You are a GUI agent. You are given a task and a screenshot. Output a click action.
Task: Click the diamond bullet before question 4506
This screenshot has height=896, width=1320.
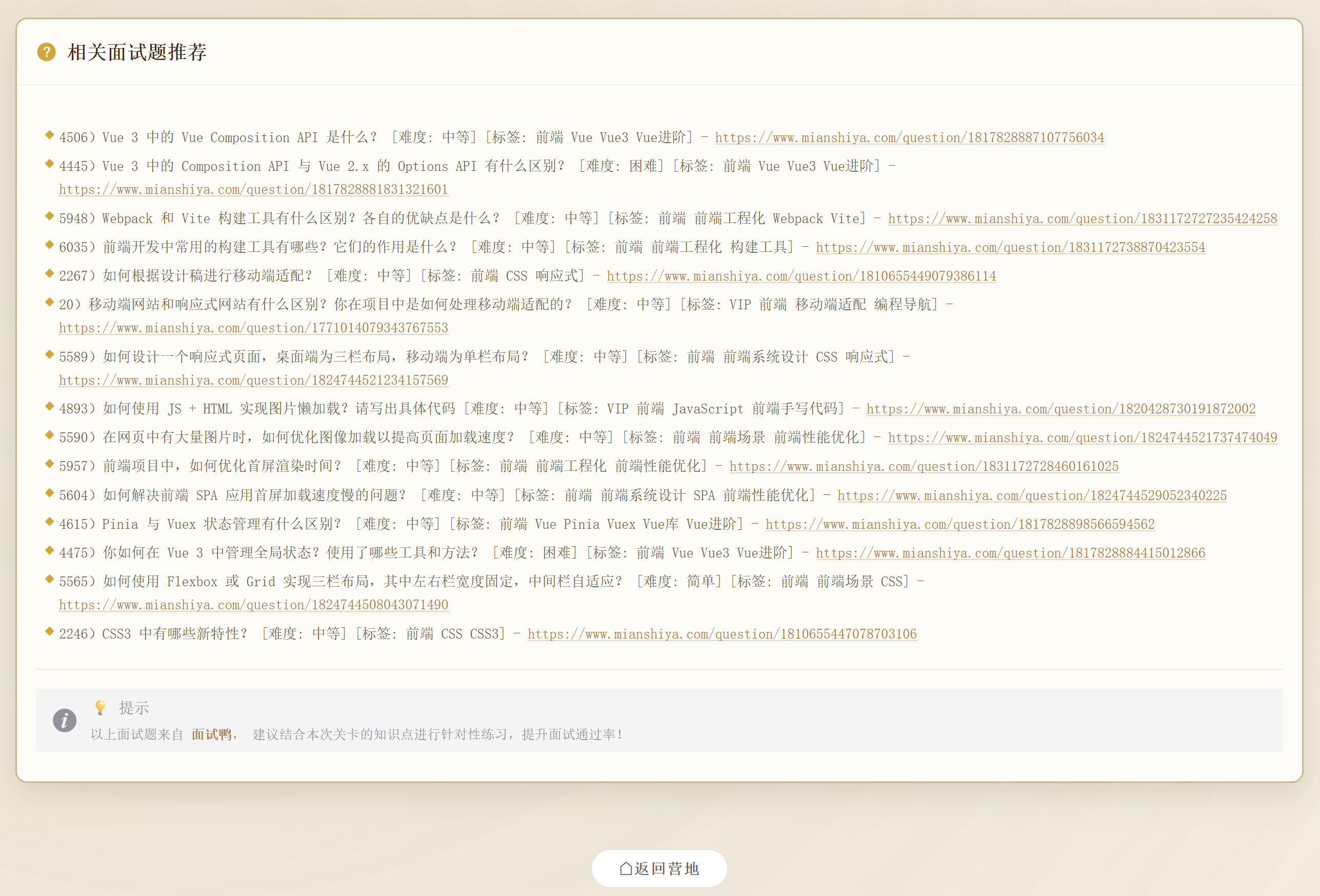click(x=49, y=135)
